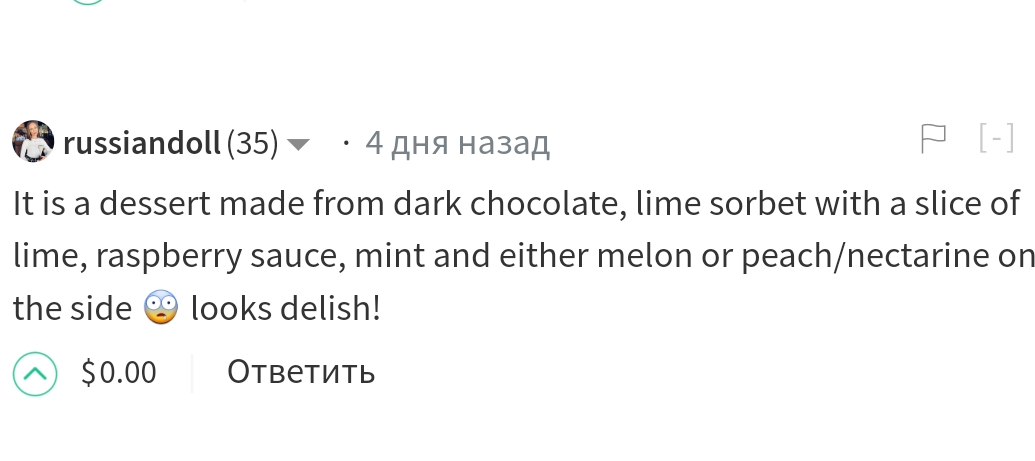Click the Ответить reply link
The image size is (1035, 461).
click(301, 373)
